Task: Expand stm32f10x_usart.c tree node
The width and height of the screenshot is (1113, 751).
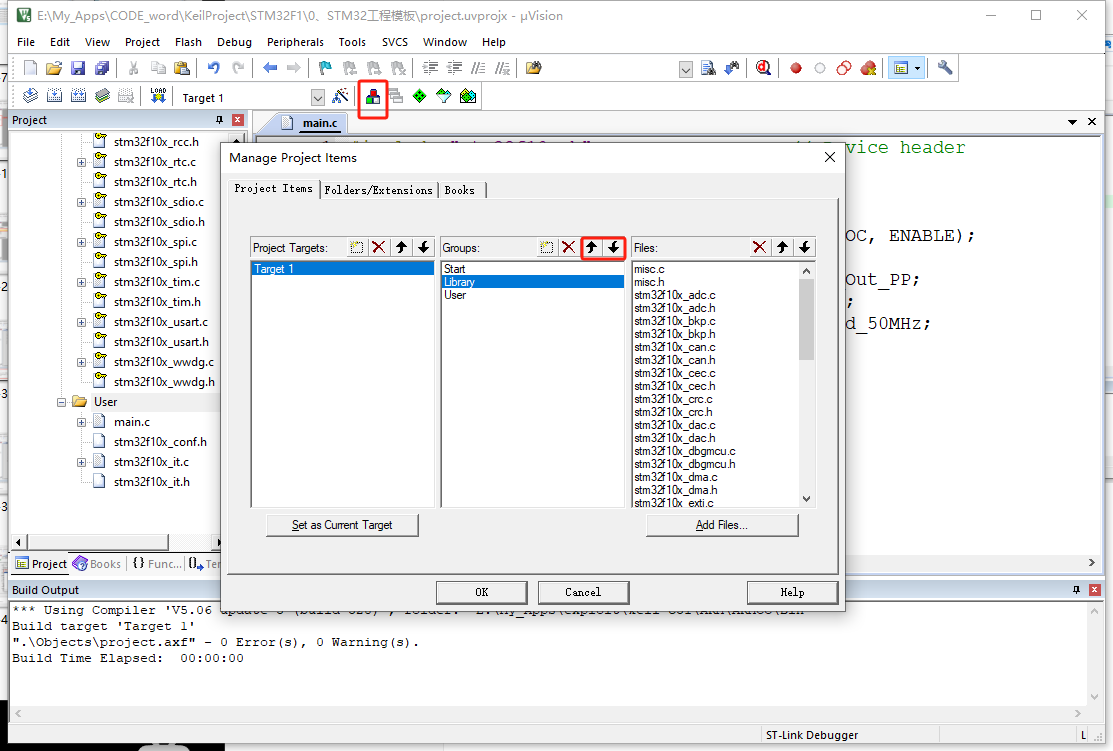Action: (x=82, y=322)
